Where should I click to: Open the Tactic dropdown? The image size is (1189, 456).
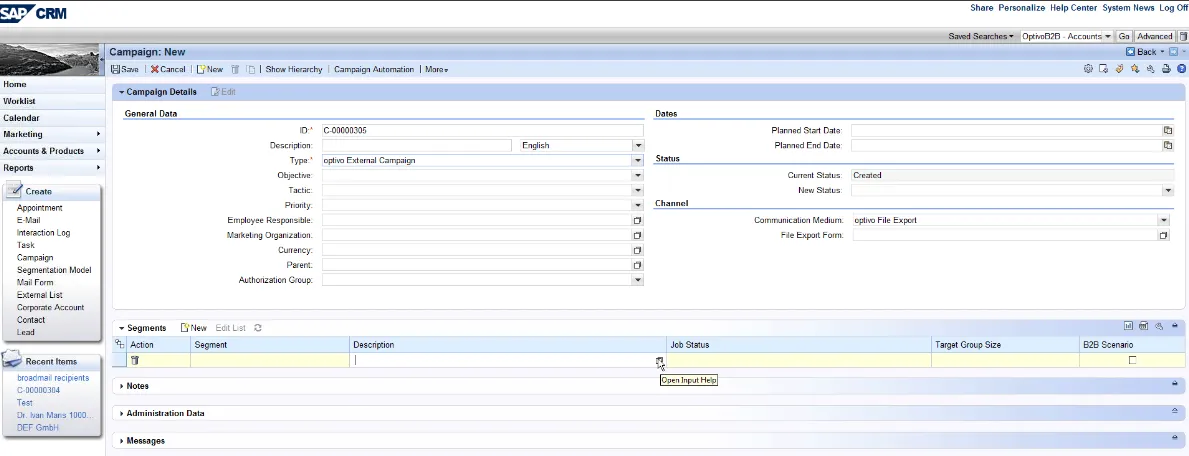coord(638,190)
